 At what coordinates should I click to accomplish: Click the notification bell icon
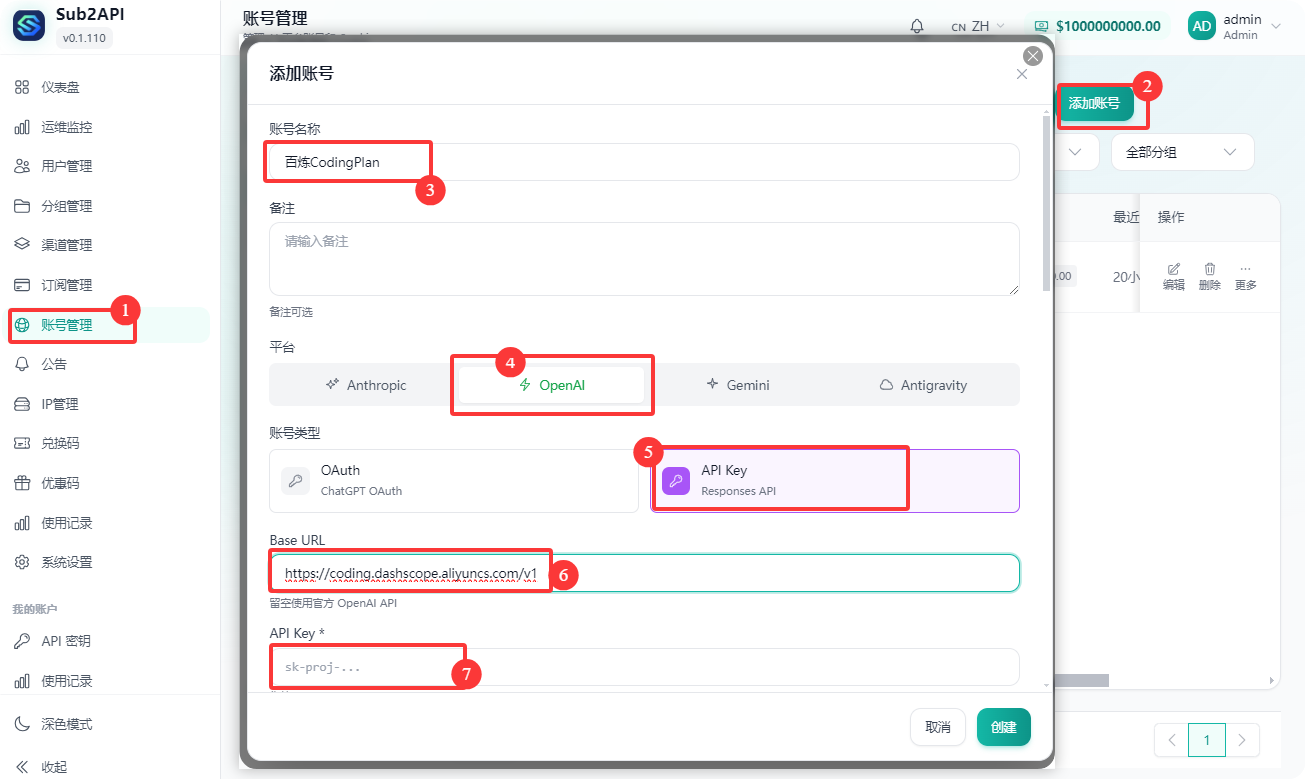point(917,26)
